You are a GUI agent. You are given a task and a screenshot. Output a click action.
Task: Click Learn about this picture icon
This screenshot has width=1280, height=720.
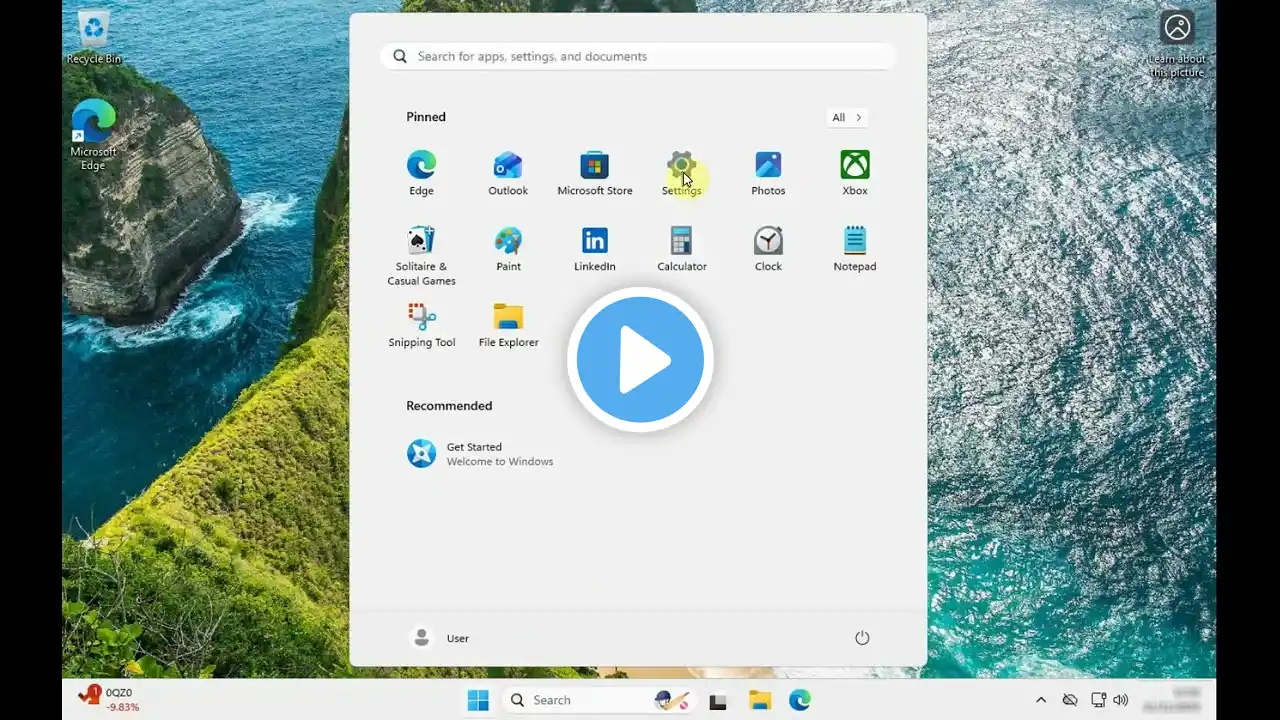1177,44
